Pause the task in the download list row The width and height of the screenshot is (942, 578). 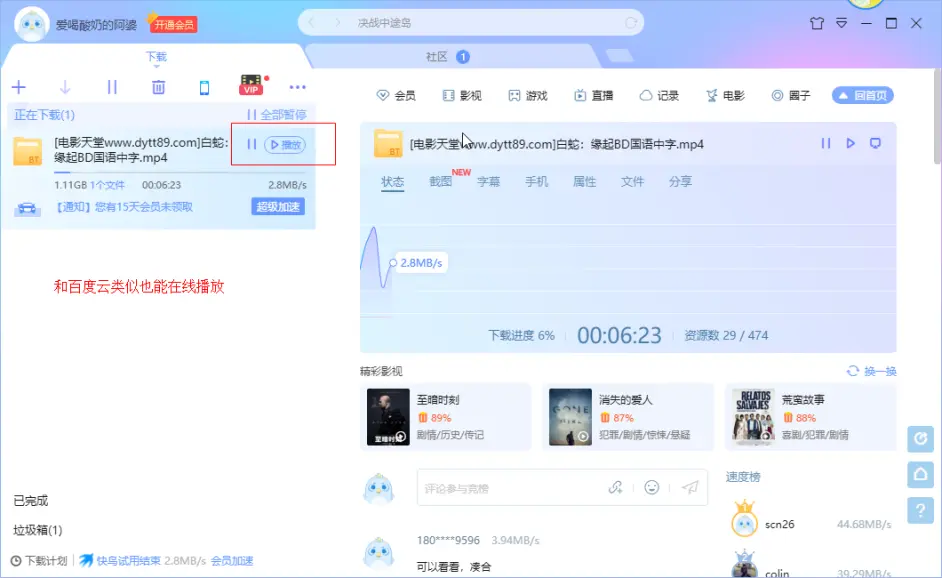click(x=252, y=144)
